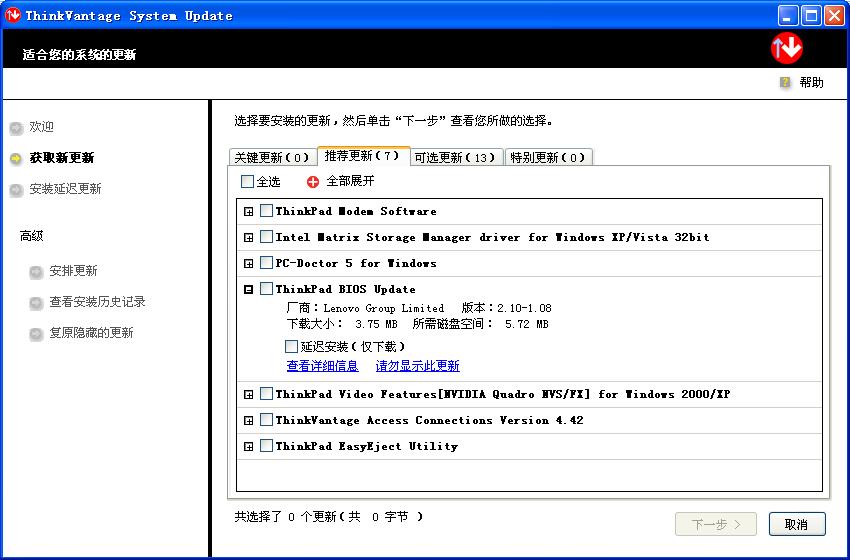Minimize the System Update window
Screen dimensions: 850x560
point(788,15)
